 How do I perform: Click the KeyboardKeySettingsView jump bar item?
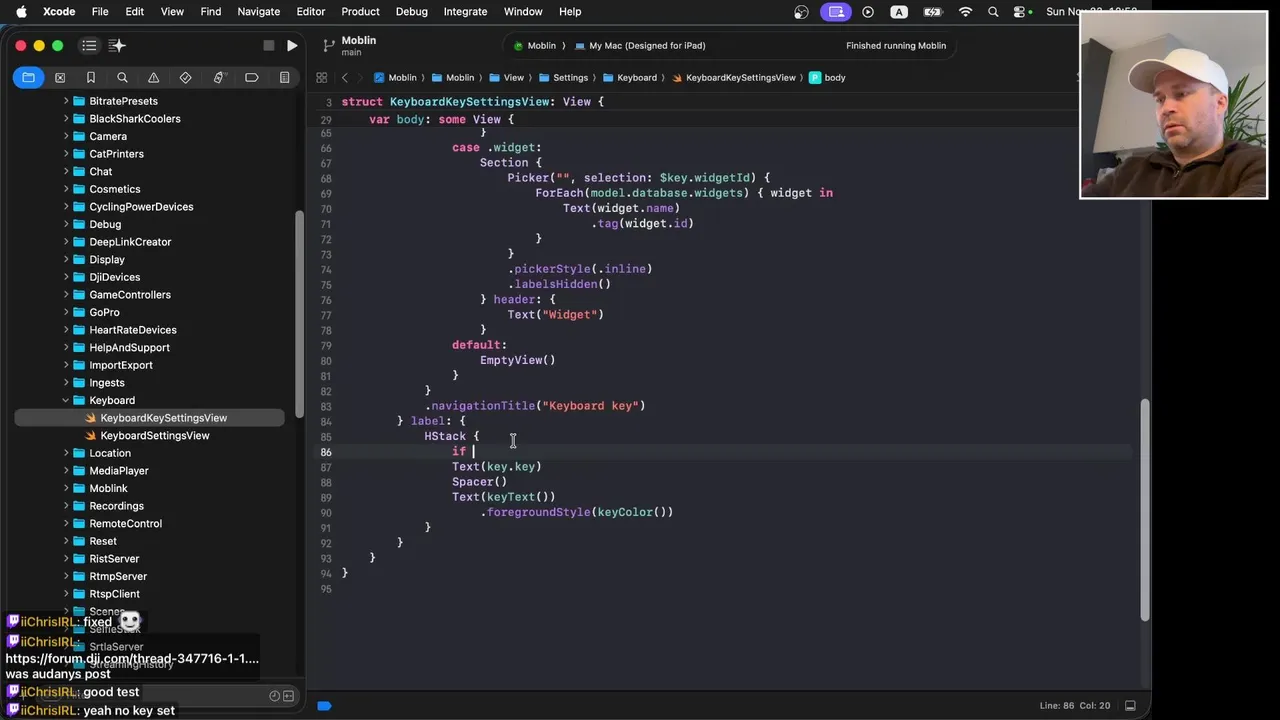point(733,77)
